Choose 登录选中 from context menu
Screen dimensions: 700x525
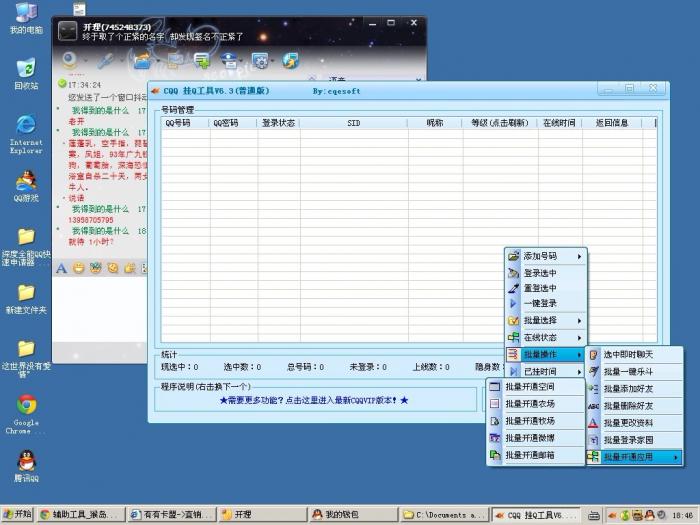546,273
